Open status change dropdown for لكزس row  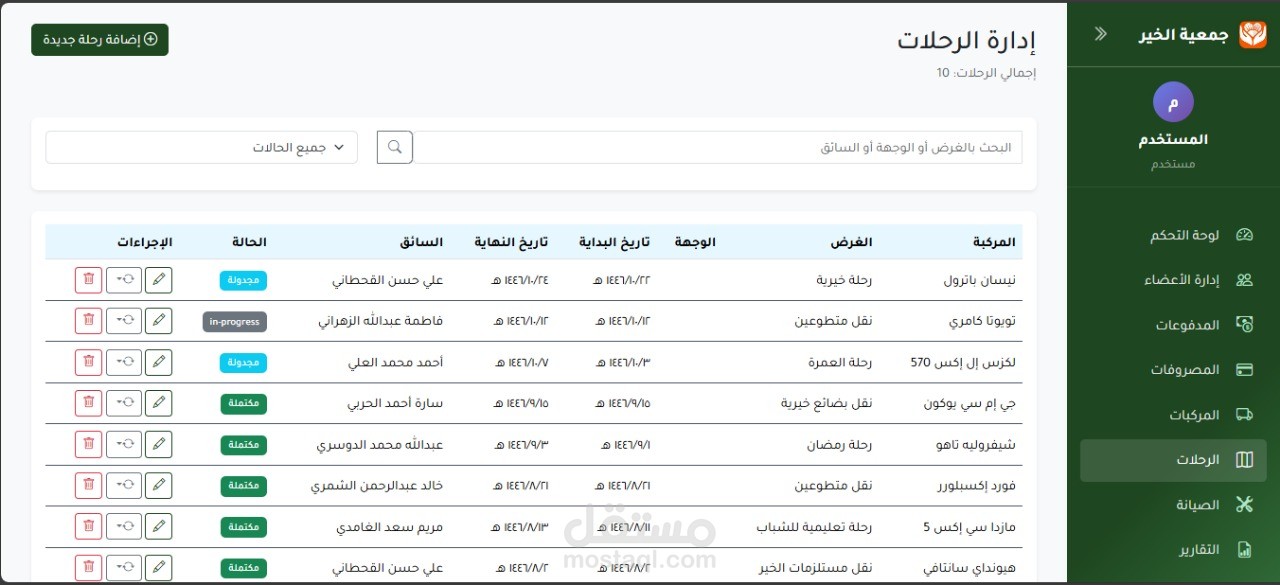(x=124, y=362)
